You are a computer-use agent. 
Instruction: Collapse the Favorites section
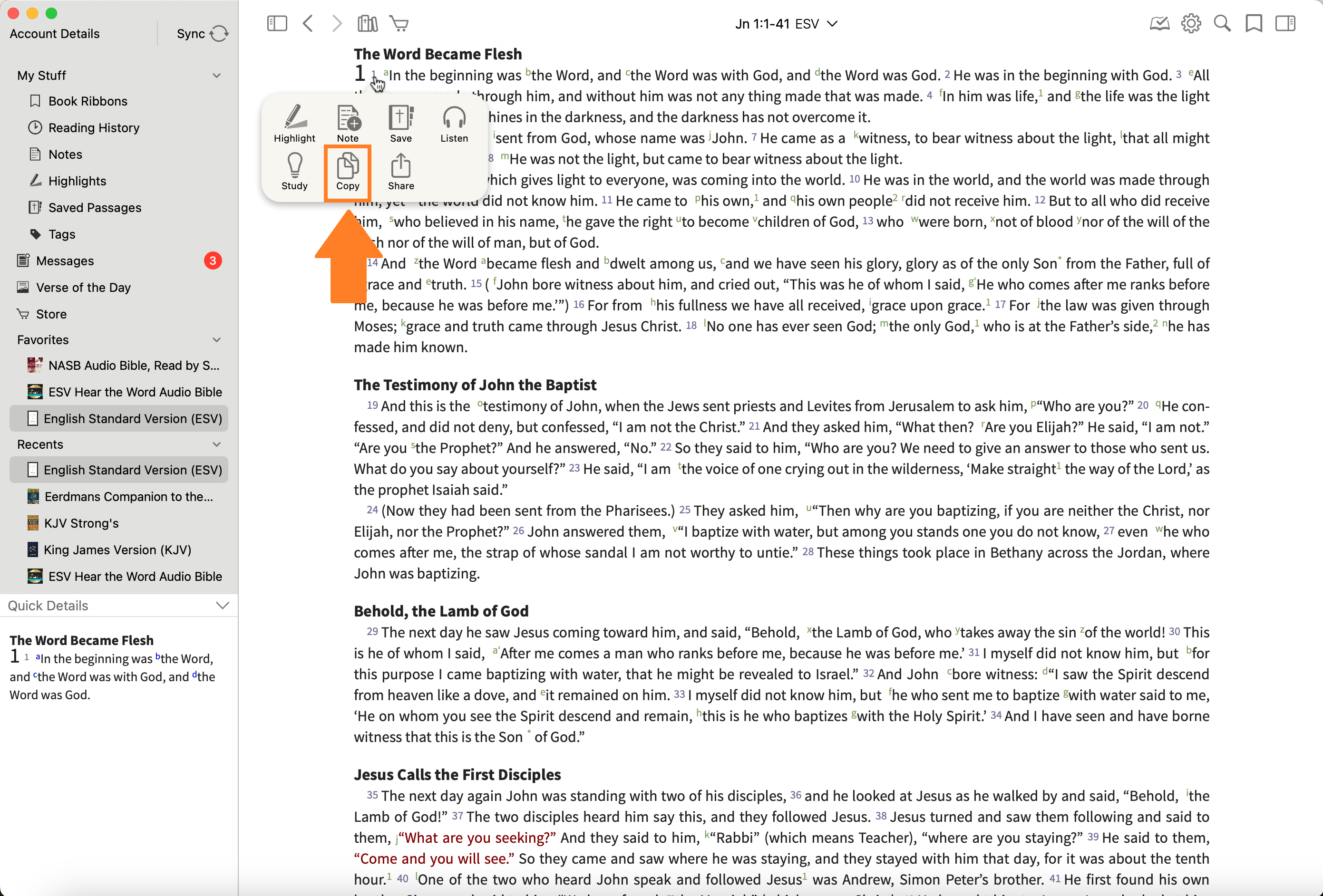click(216, 340)
